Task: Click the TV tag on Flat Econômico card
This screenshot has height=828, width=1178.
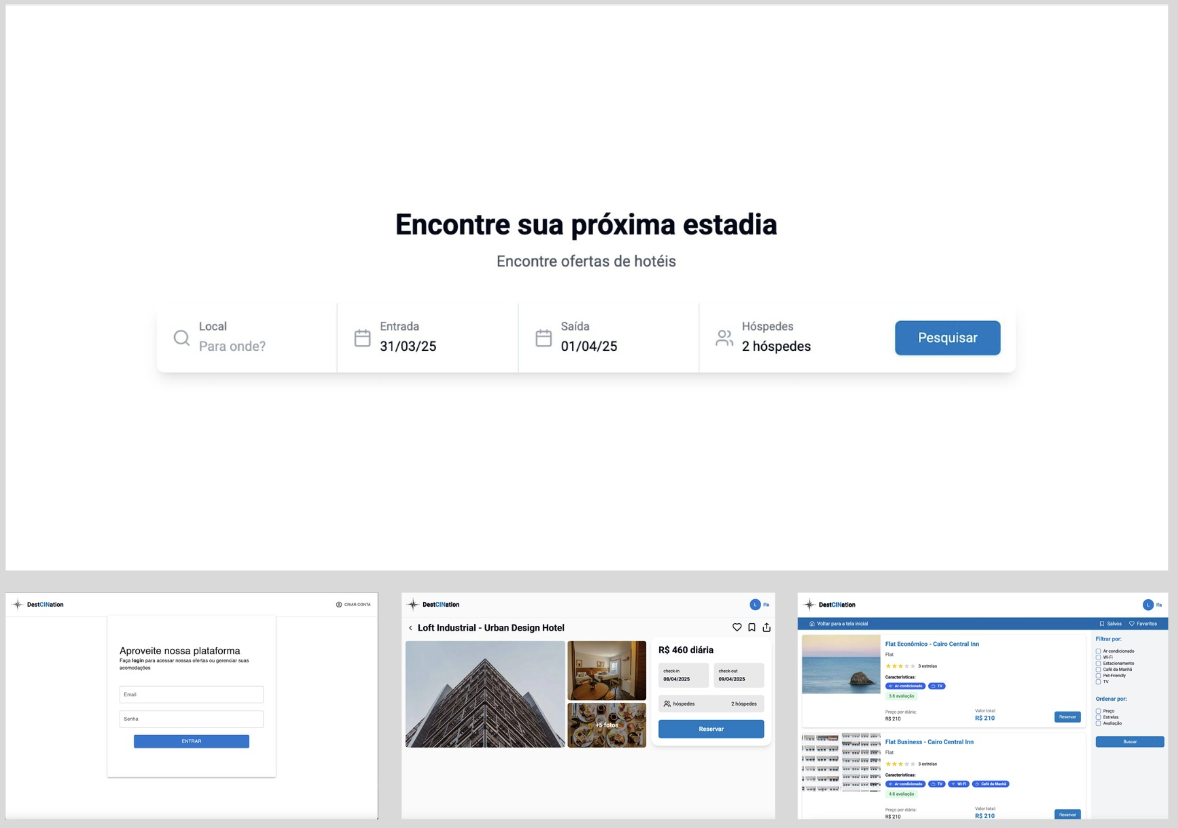Action: point(937,686)
